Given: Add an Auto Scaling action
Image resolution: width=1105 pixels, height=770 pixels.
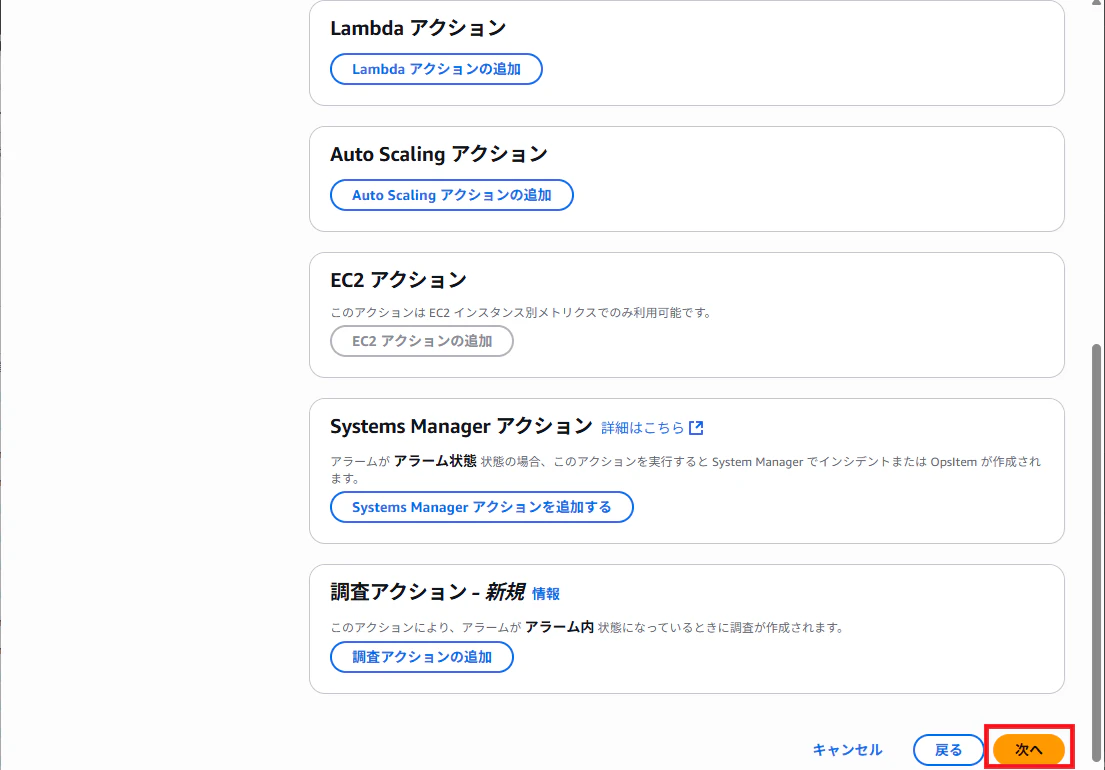Looking at the screenshot, I should click(451, 195).
